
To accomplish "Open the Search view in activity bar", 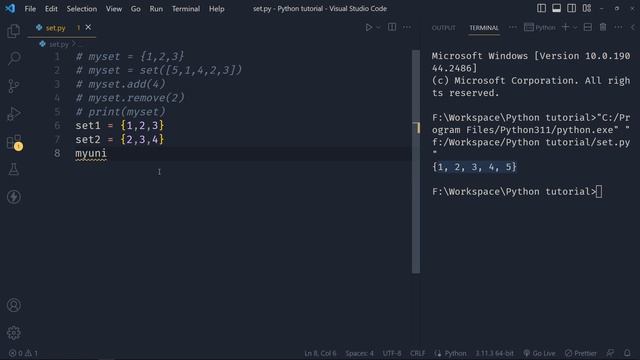I will 13,58.
